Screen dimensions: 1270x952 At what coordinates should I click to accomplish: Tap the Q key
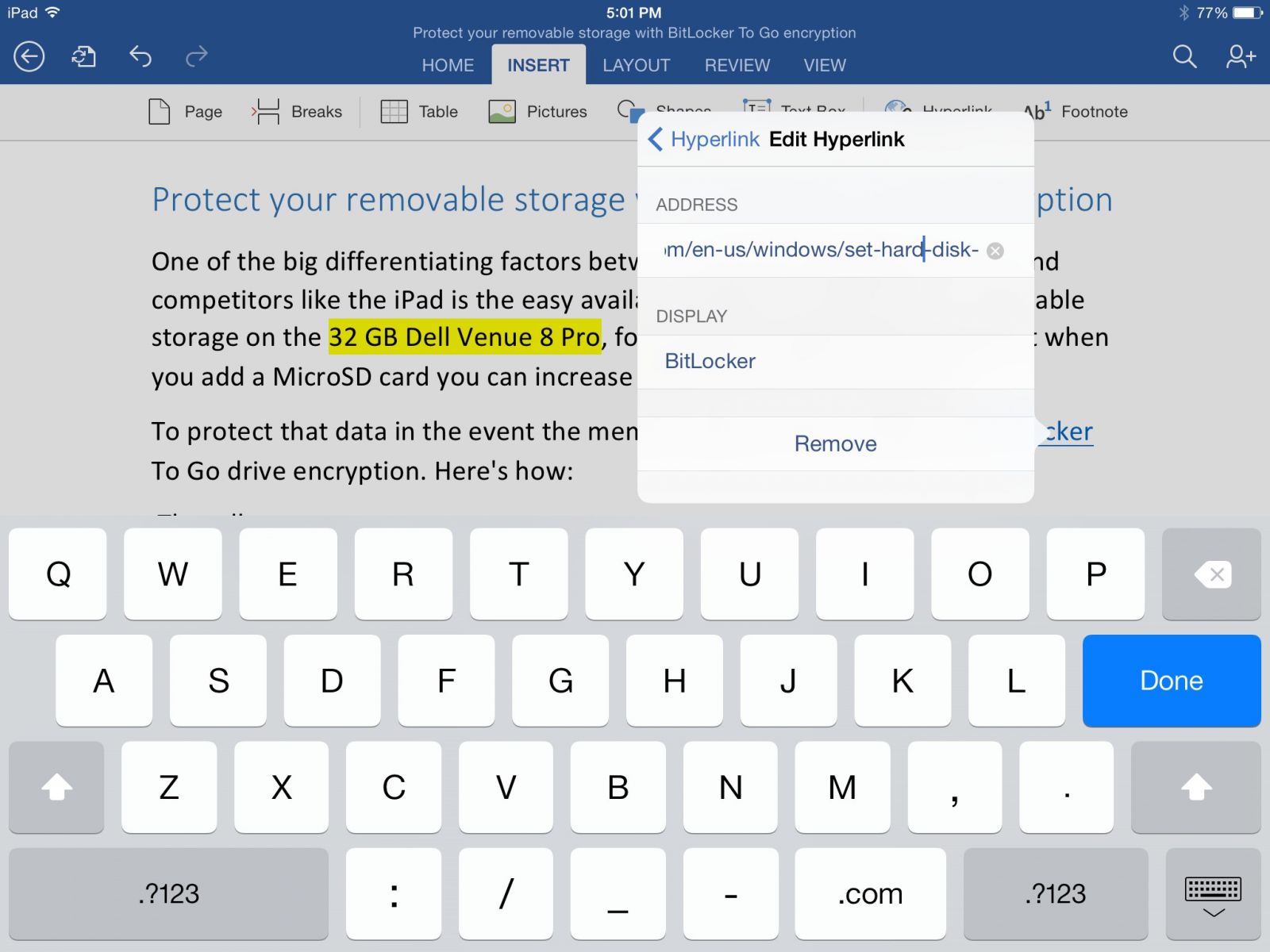click(58, 574)
